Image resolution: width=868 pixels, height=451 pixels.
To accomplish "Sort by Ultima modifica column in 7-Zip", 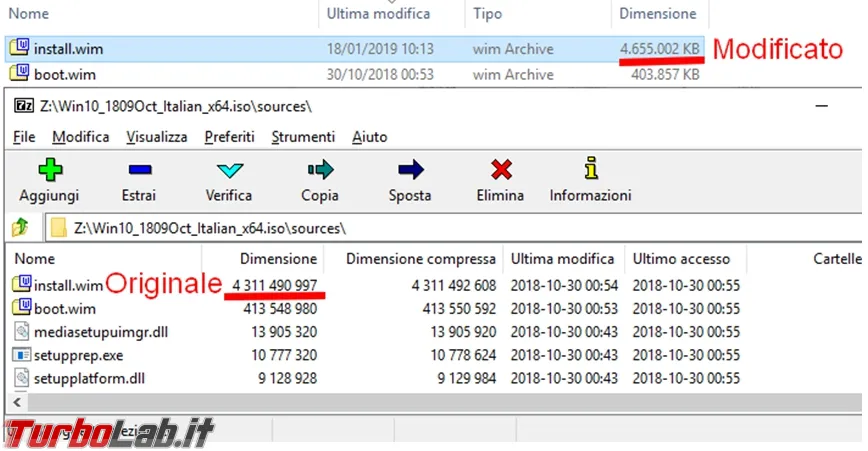I will [x=564, y=258].
